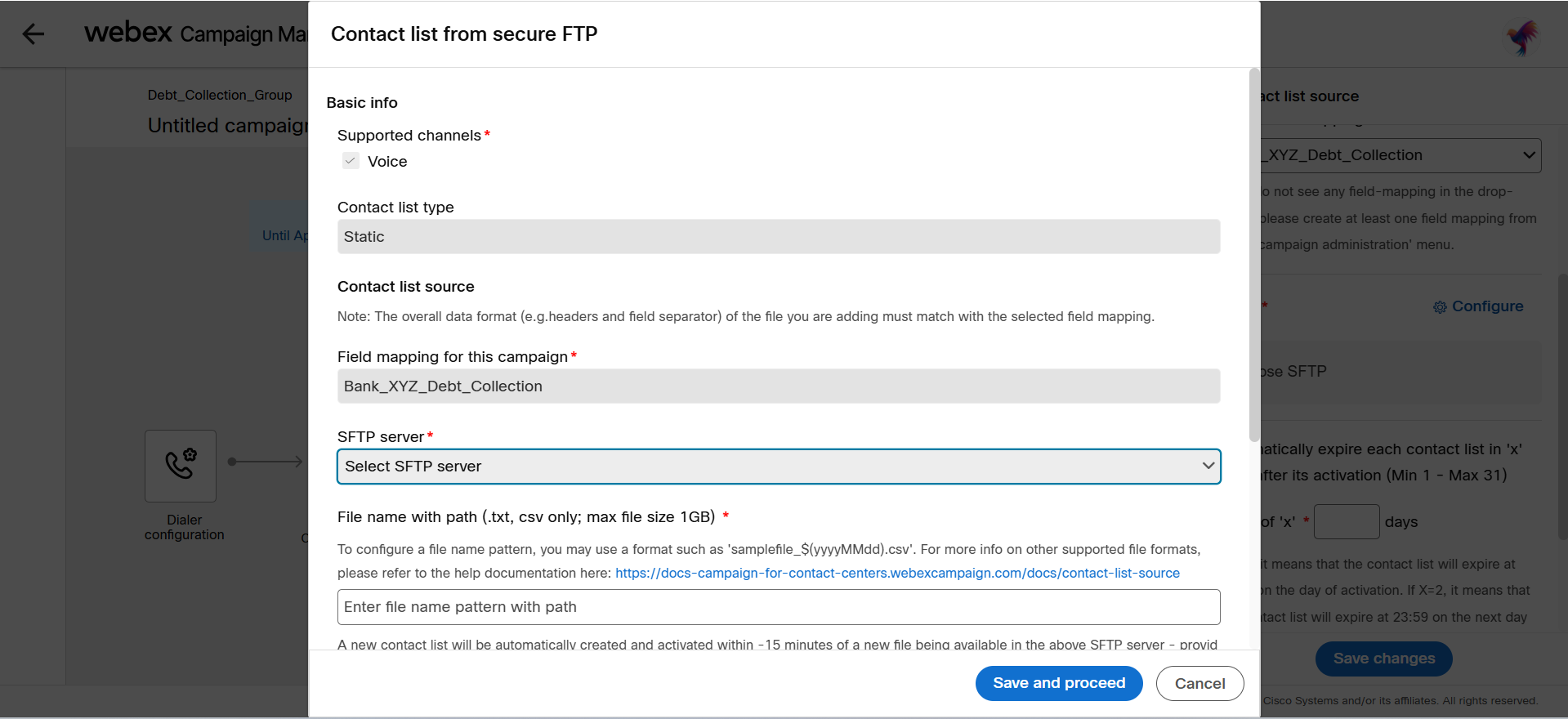Screen dimensions: 1568x719
Task: Open the Select SFTP server dropdown
Action: click(779, 467)
